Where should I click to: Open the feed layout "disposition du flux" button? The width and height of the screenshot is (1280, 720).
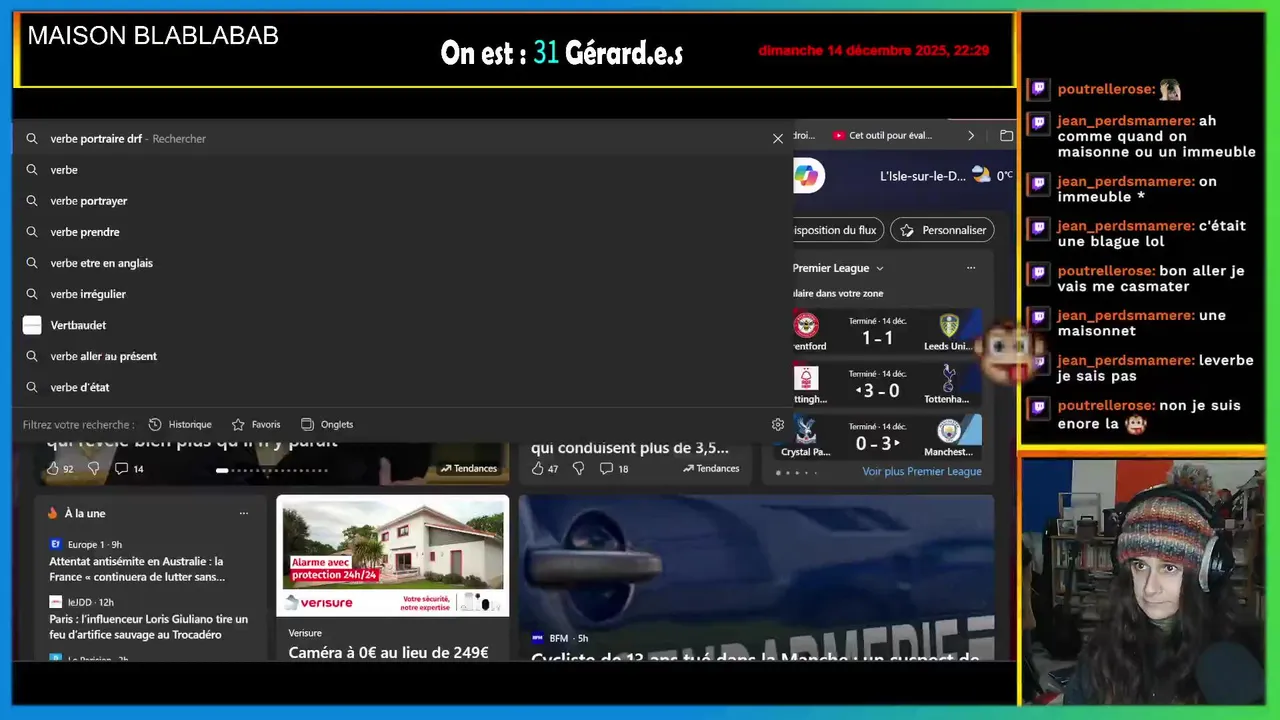(837, 230)
